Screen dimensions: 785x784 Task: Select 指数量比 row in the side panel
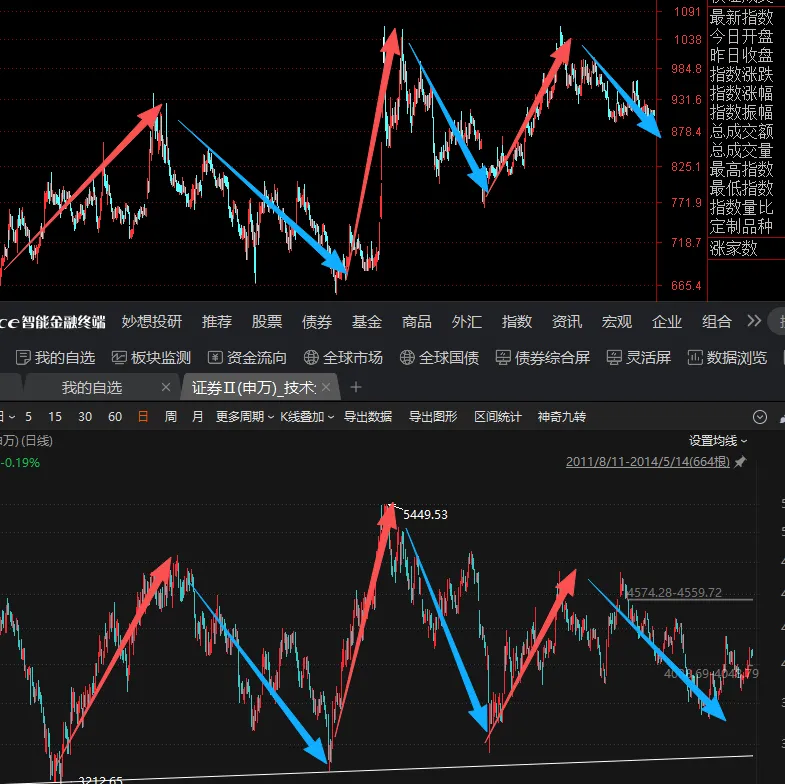click(x=741, y=207)
